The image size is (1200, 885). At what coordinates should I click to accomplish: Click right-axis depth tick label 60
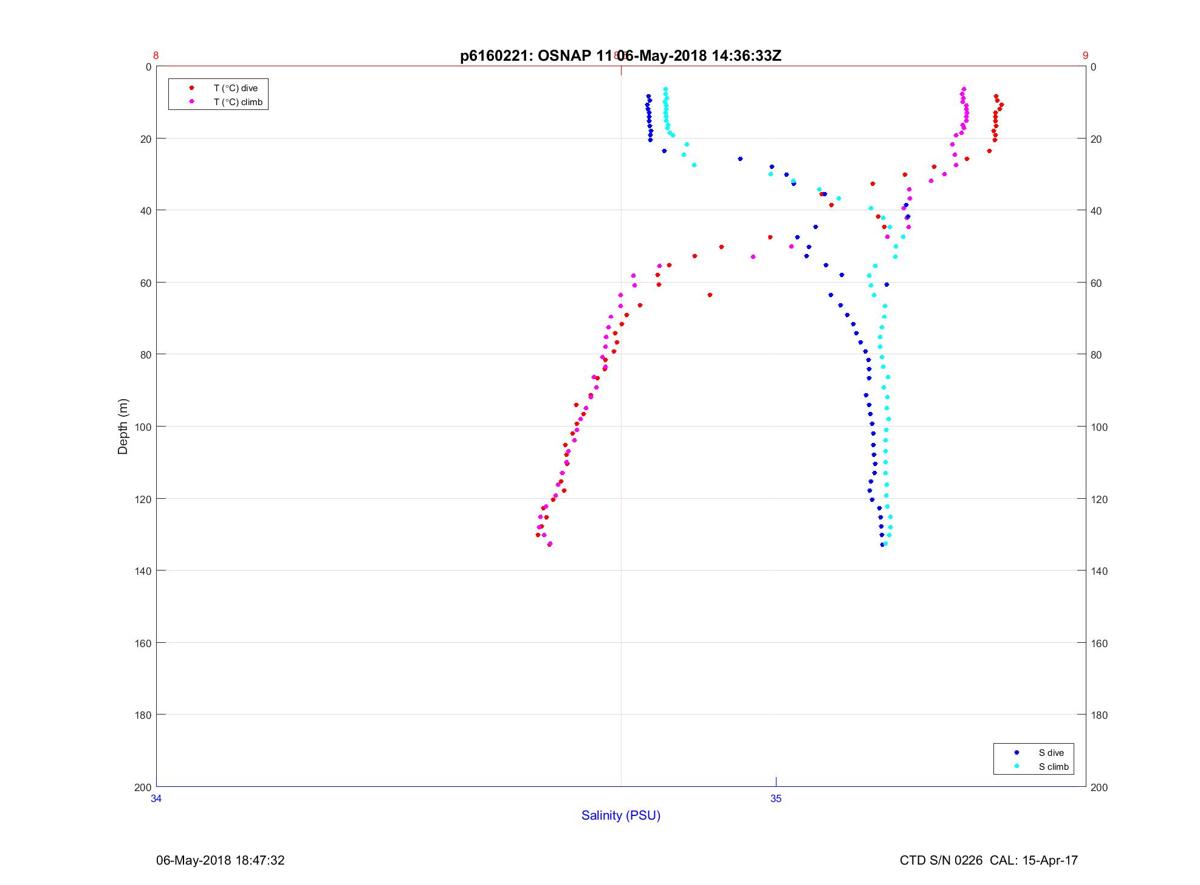pos(1097,283)
